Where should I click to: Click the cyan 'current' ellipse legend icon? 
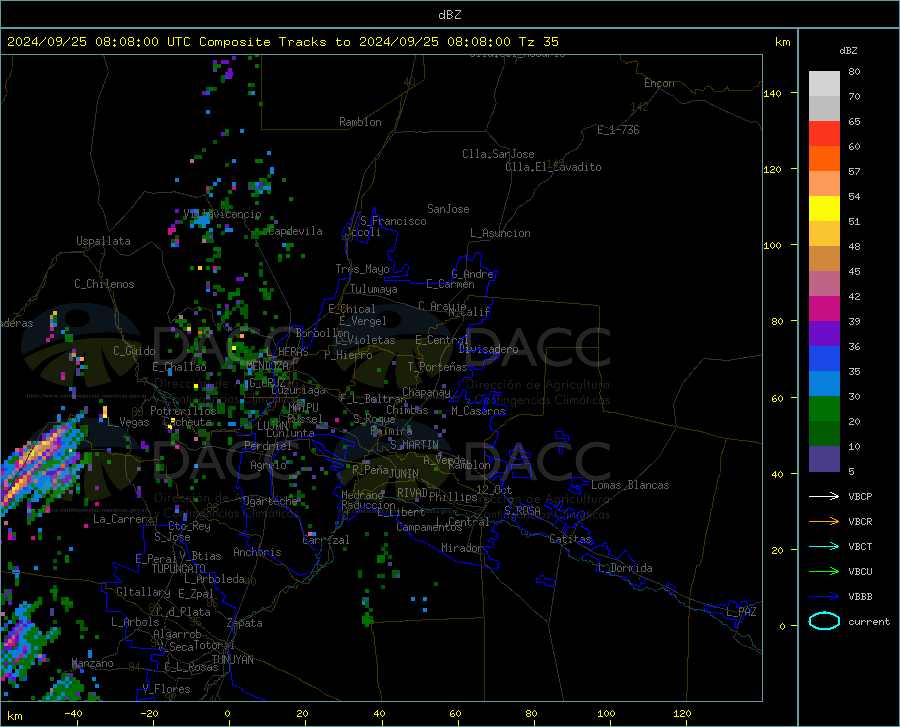pos(824,621)
